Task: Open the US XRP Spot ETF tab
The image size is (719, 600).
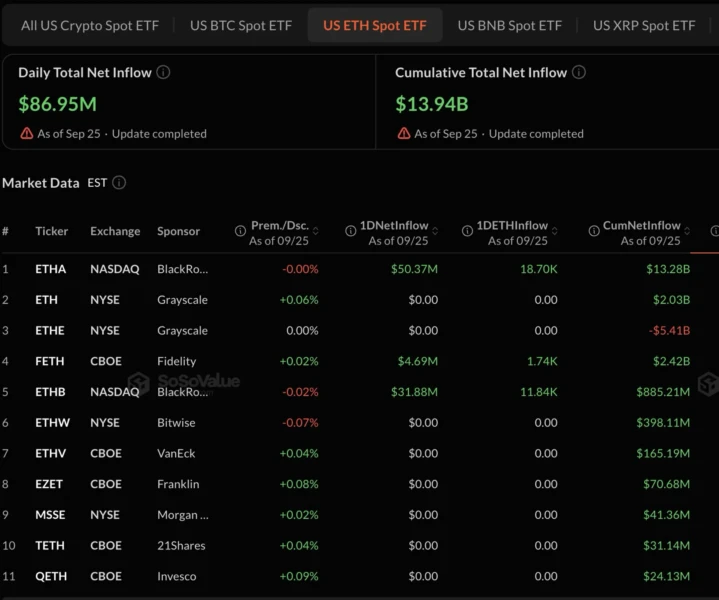Action: (644, 26)
